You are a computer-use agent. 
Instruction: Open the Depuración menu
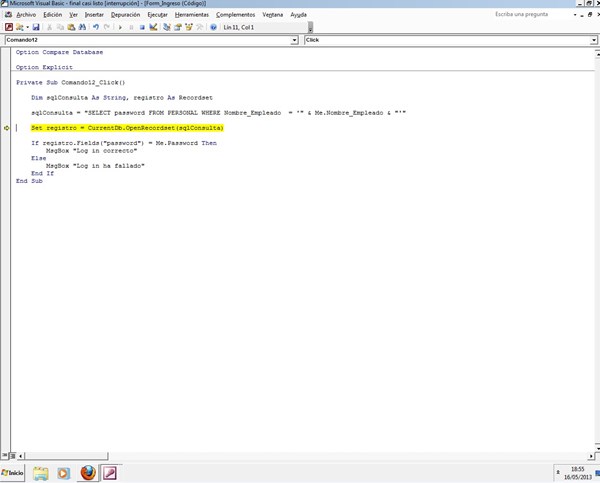tap(126, 15)
